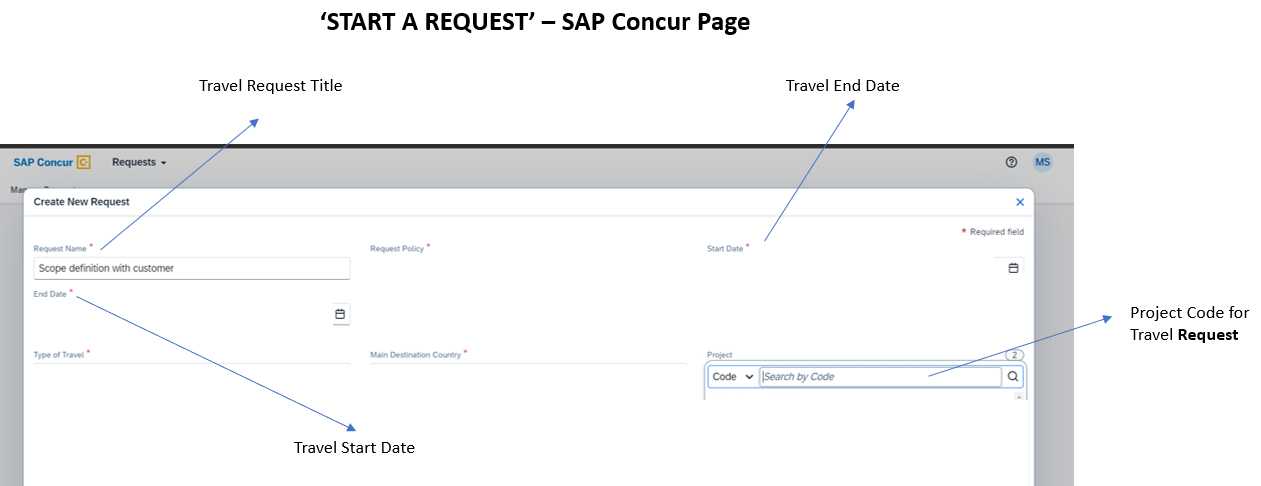Click the Start Date label

click(727, 248)
